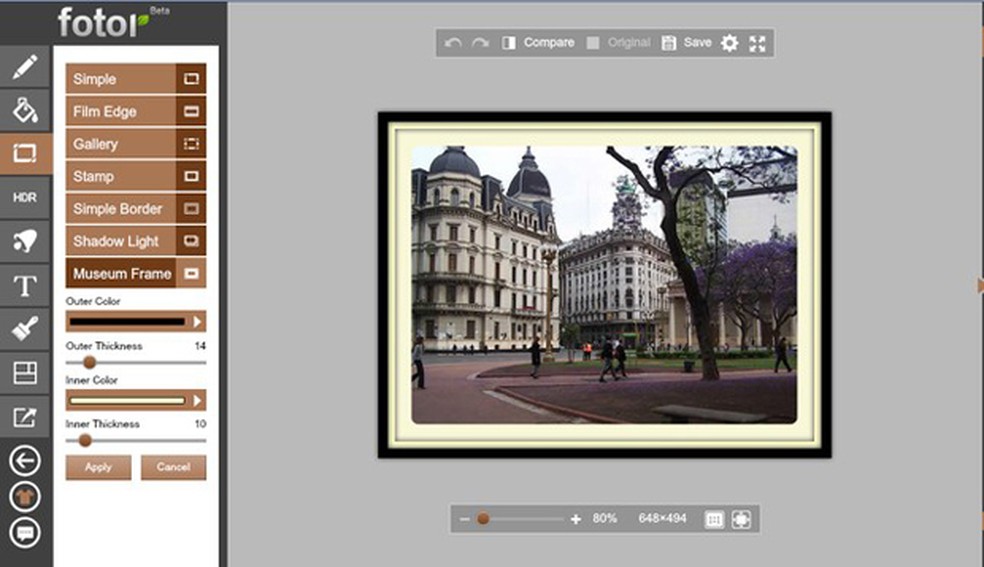This screenshot has height=567, width=984.
Task: Expand the Outer Color dropdown arrow
Action: click(198, 322)
